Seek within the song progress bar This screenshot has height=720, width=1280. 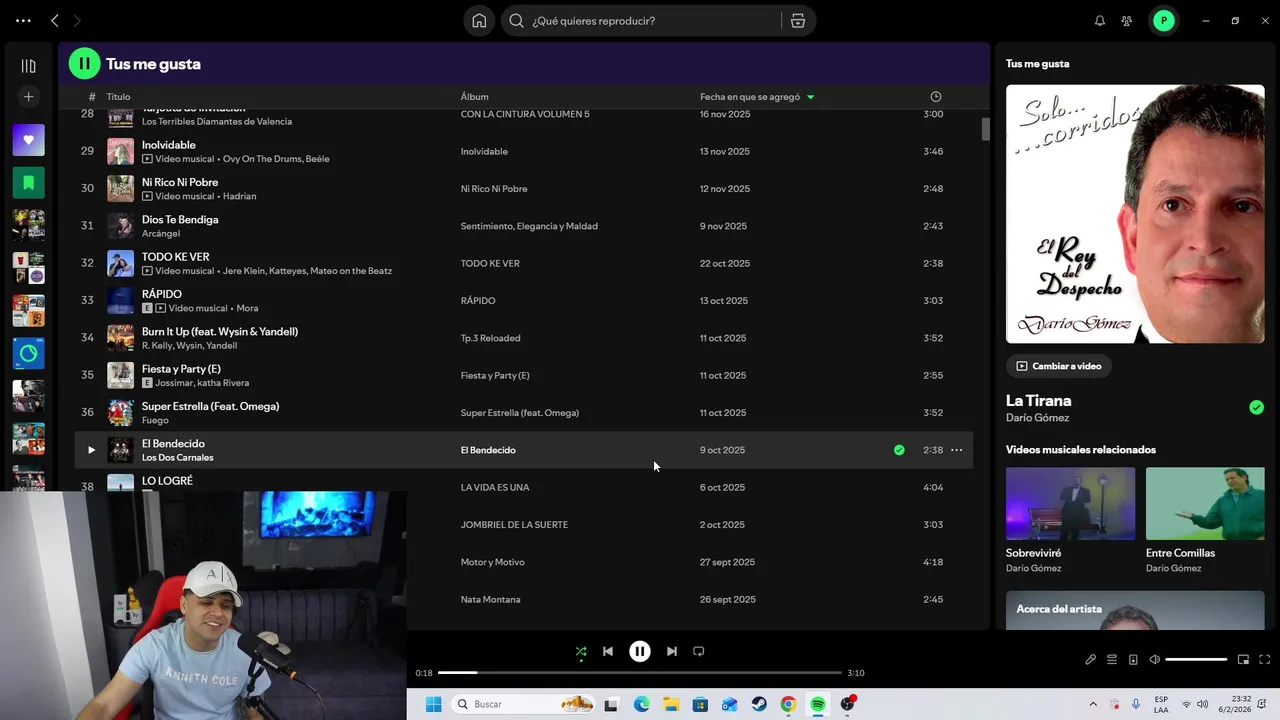click(x=640, y=673)
